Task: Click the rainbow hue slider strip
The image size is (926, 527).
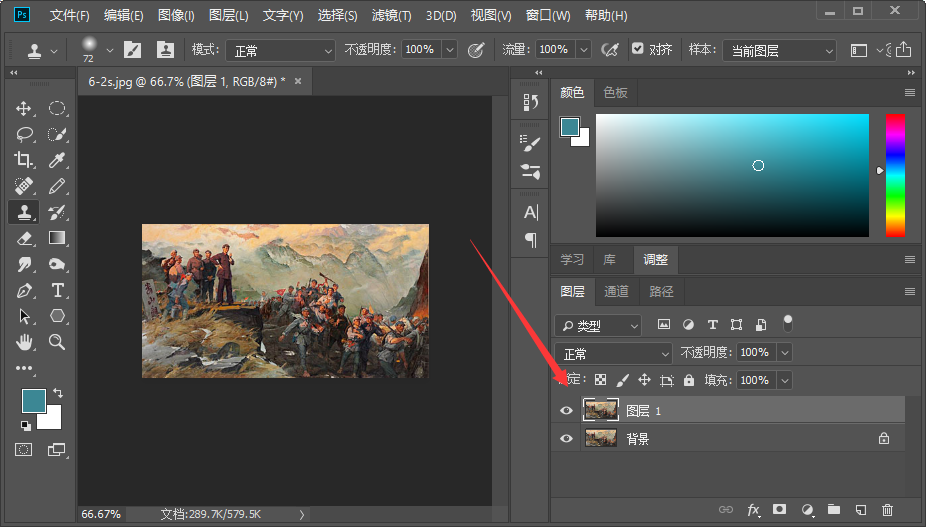Action: coord(895,175)
